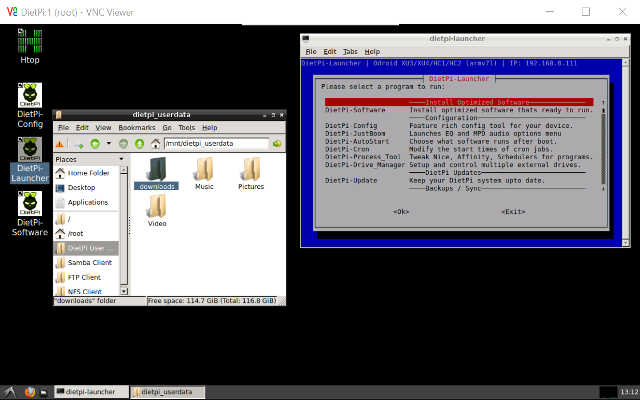640x400 pixels.
Task: Select the Pictures folder icon
Action: pos(251,173)
